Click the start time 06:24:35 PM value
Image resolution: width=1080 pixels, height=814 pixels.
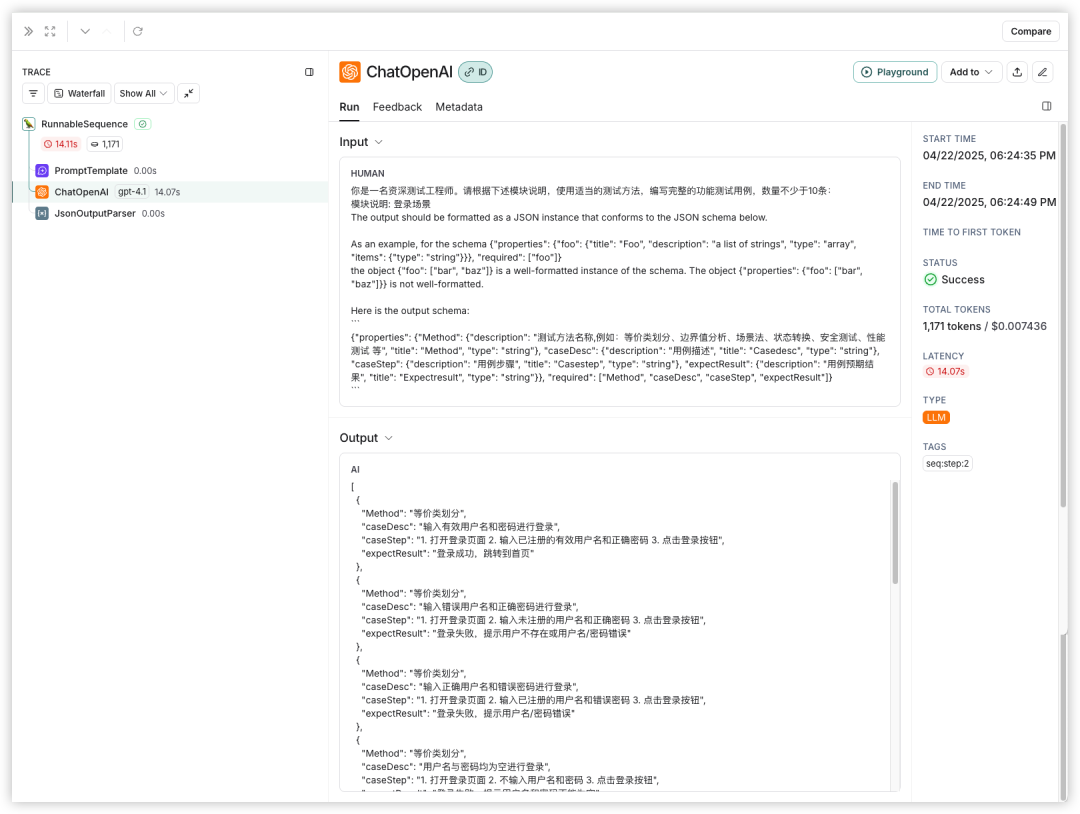[988, 156]
